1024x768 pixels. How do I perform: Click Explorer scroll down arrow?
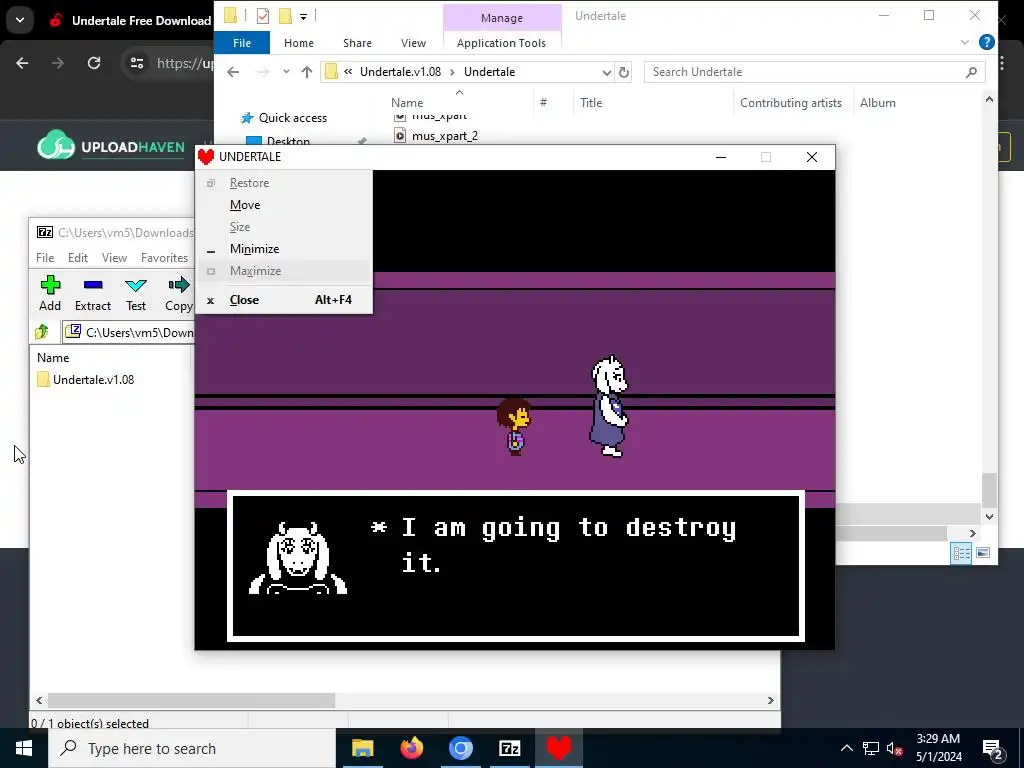989,517
